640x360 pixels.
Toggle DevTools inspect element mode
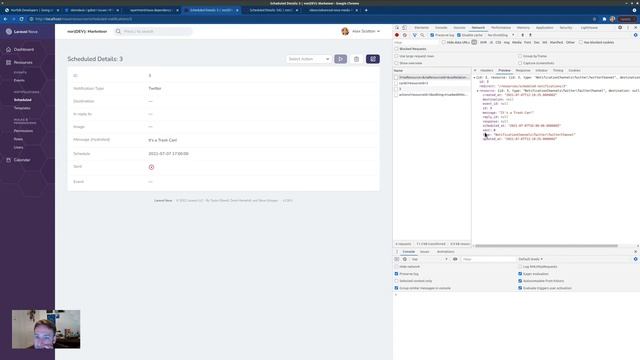(397, 28)
